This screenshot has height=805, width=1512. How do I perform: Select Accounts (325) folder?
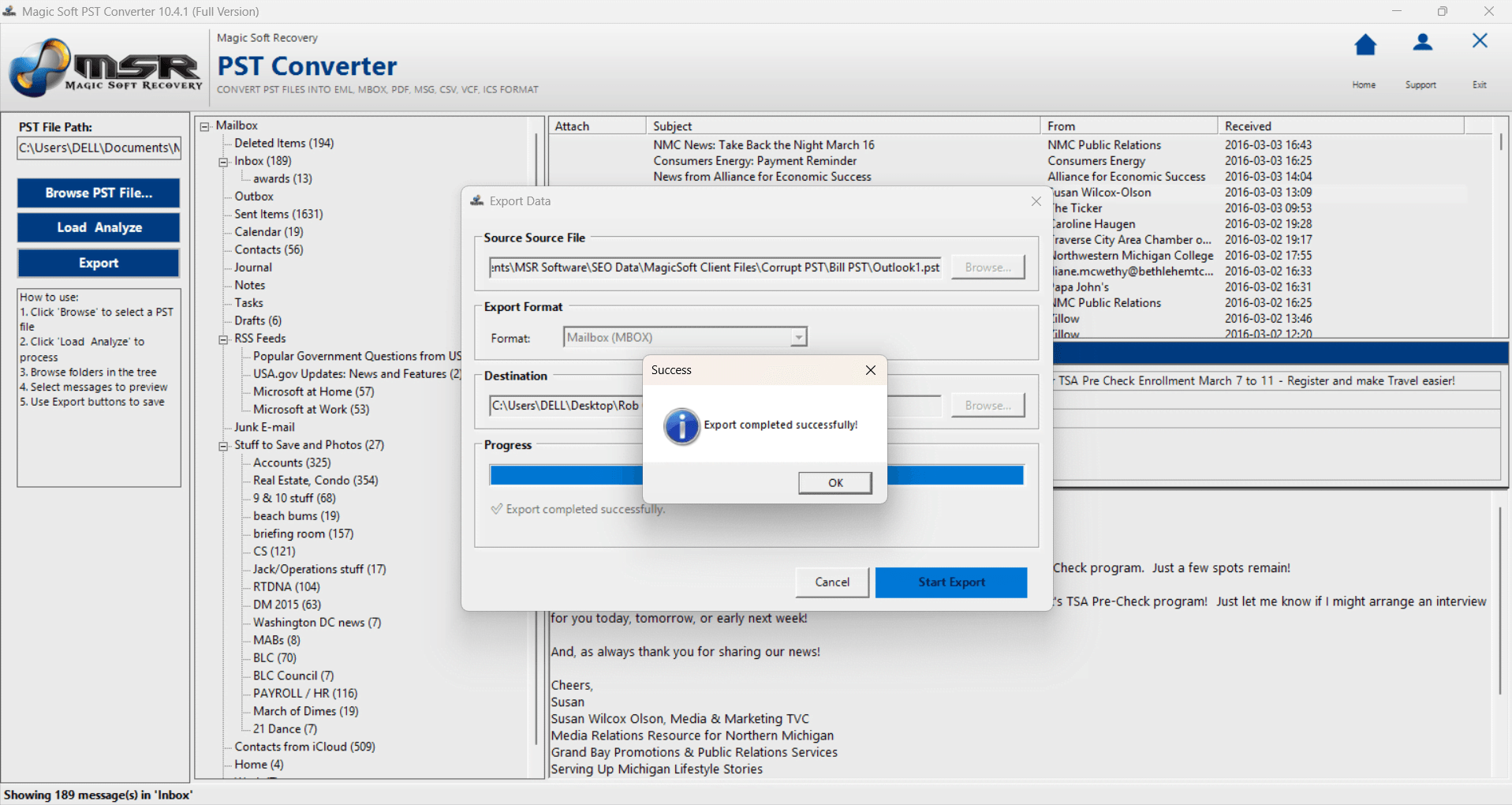coord(292,462)
